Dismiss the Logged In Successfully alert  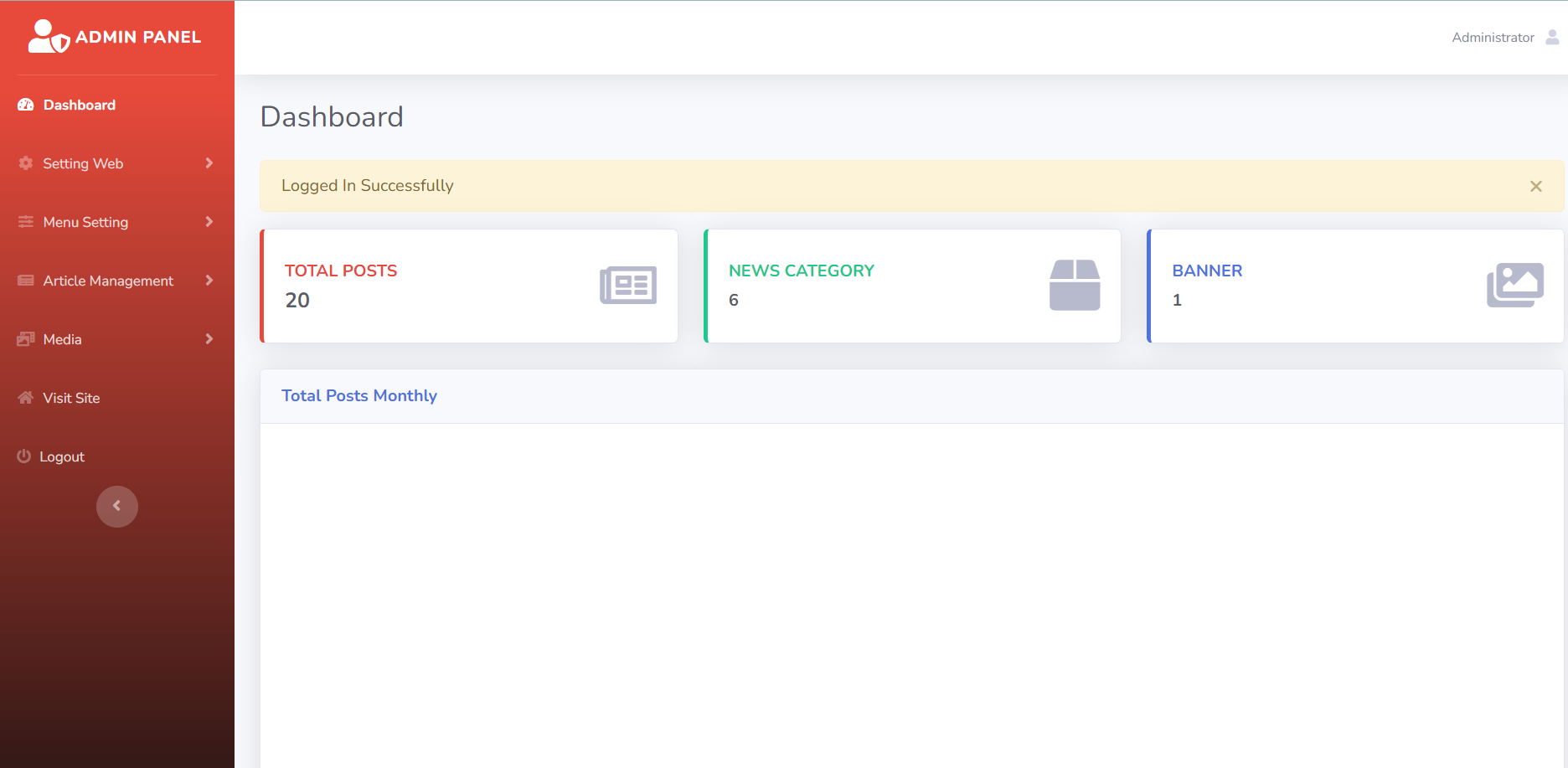pos(1535,186)
